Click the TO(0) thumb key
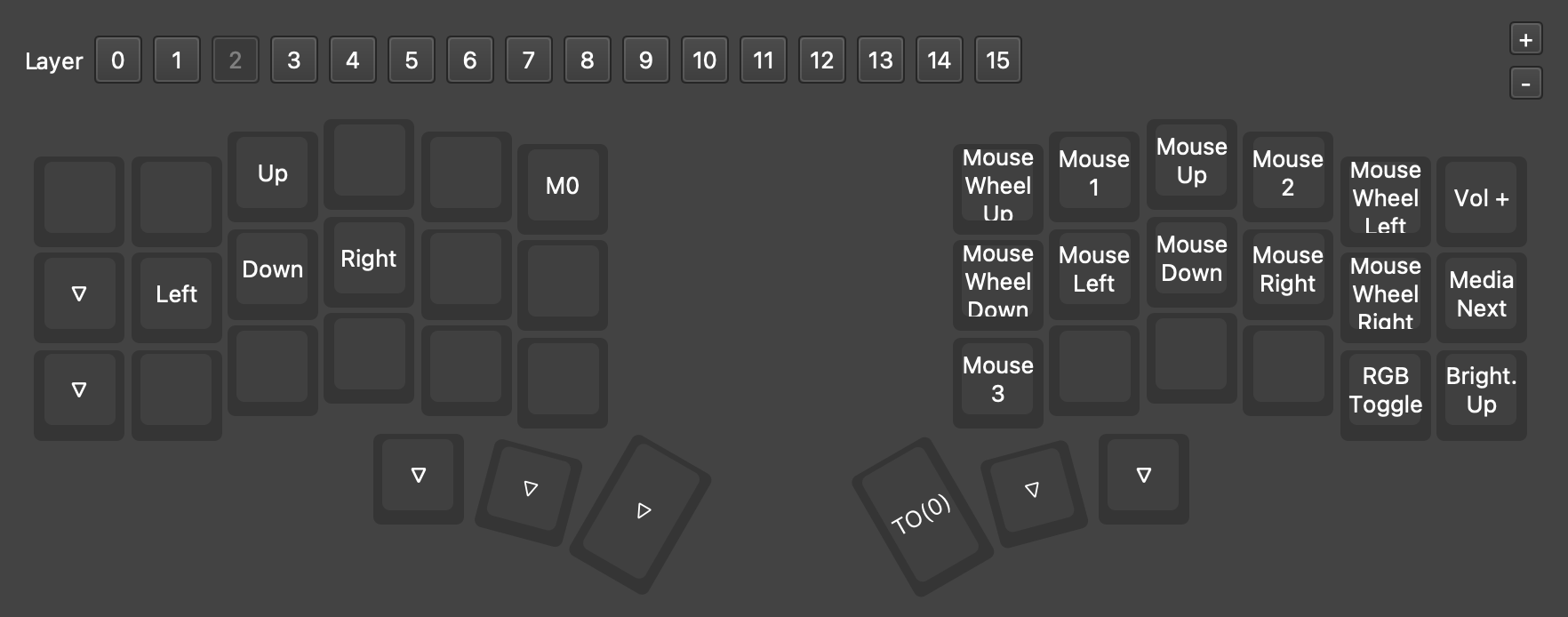The image size is (1568, 617). point(921,515)
